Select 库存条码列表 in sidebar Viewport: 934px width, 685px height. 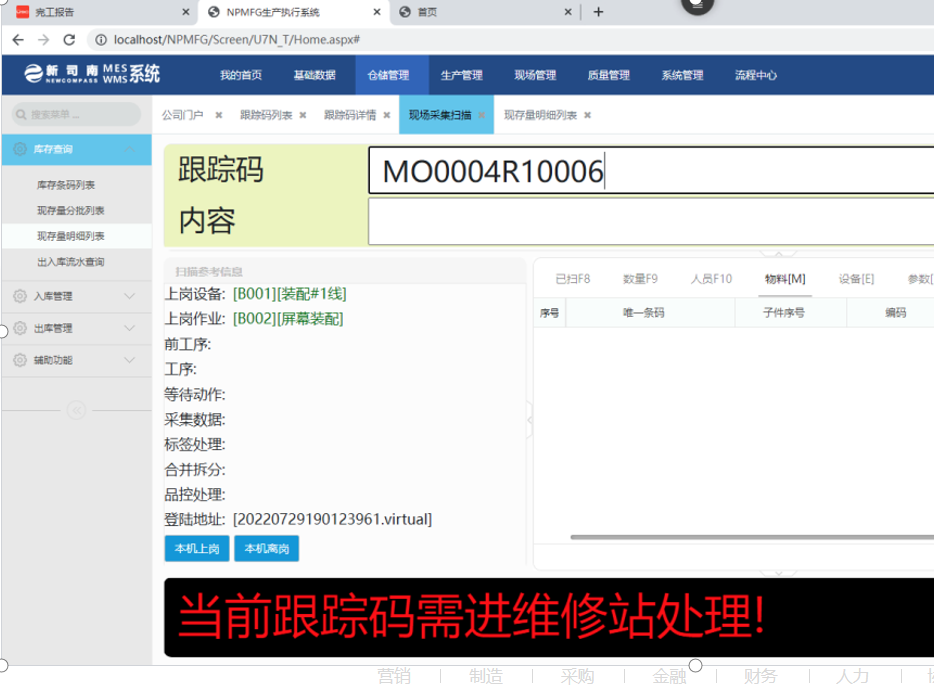66,185
